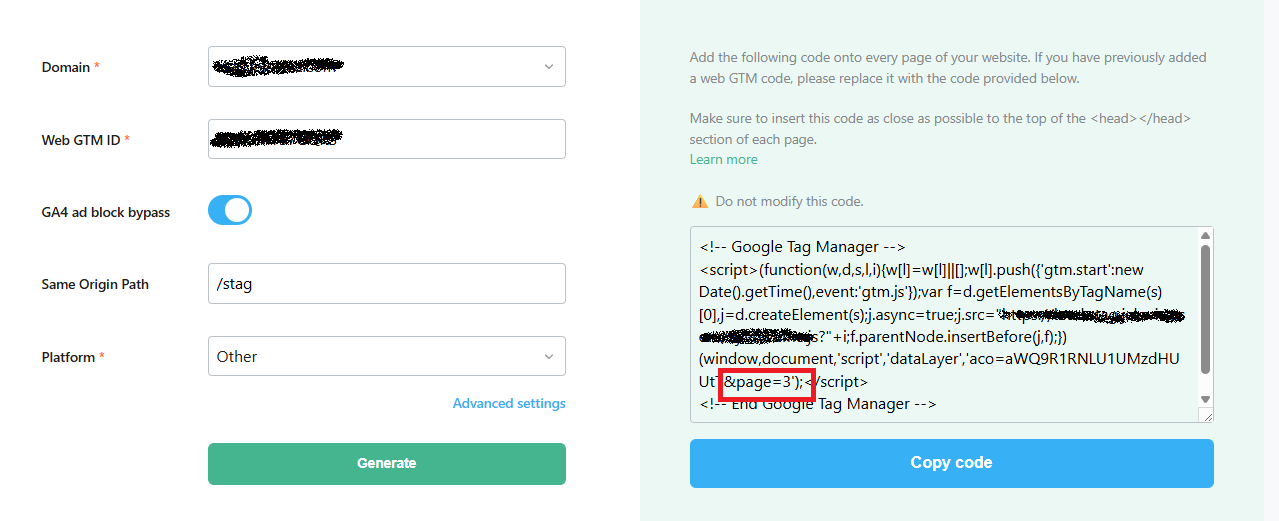1279x521 pixels.
Task: Click the 'Do not modify this code.' text
Action: [x=789, y=201]
